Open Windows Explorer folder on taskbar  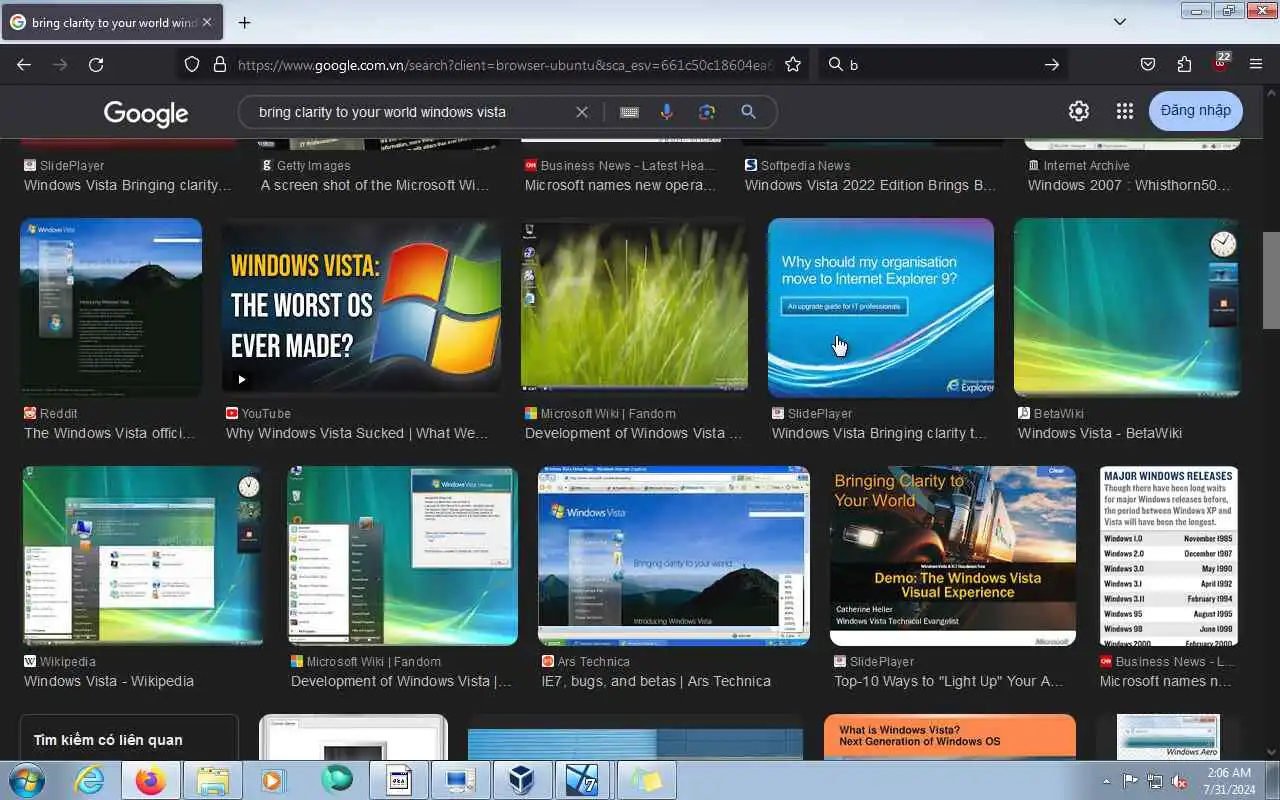(x=213, y=780)
